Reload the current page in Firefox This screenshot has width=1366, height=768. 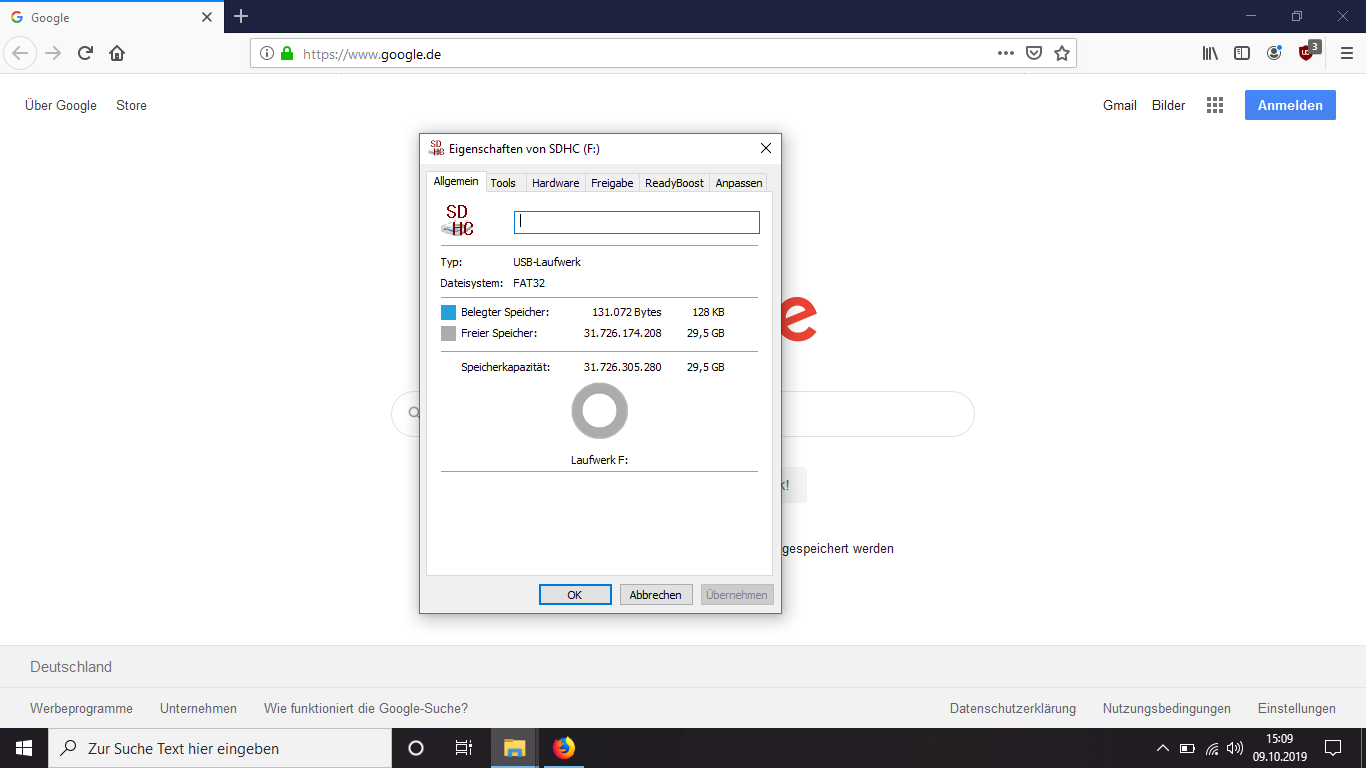(x=84, y=53)
